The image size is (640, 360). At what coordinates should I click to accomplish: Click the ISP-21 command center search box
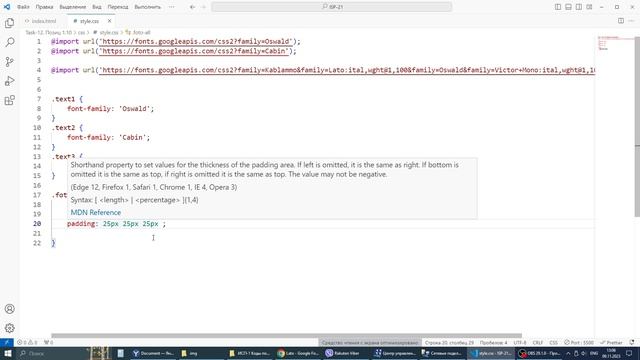pyautogui.click(x=331, y=7)
